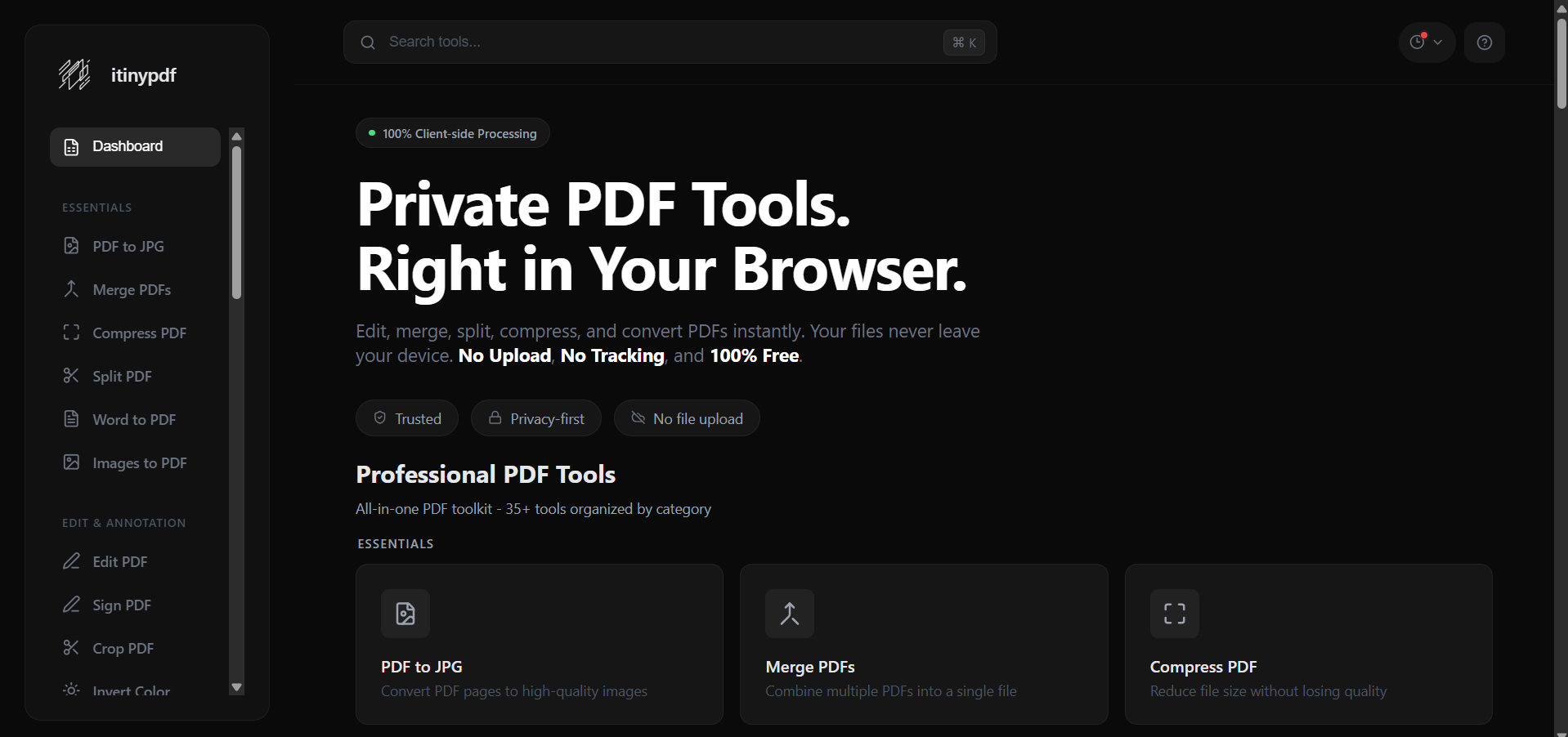Screen dimensions: 1568x737
Task: Go to the Dashboard section
Action: (x=127, y=146)
